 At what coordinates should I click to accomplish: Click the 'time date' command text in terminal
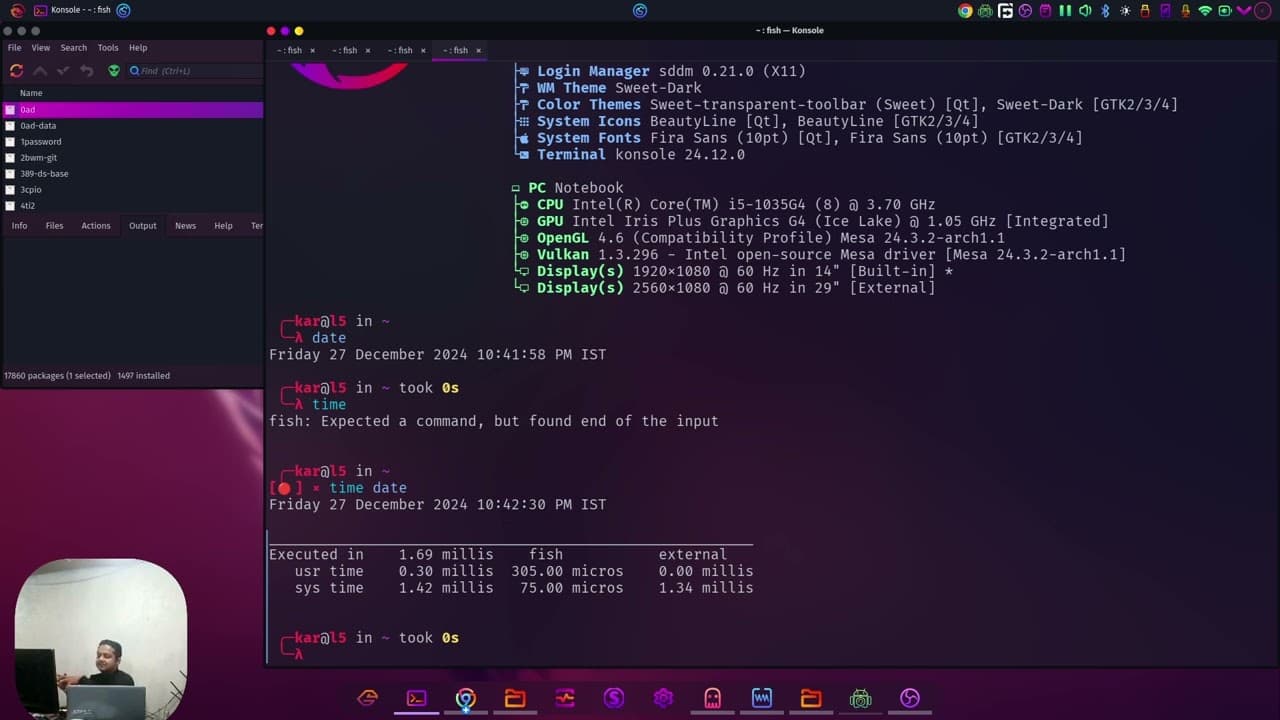pos(368,488)
